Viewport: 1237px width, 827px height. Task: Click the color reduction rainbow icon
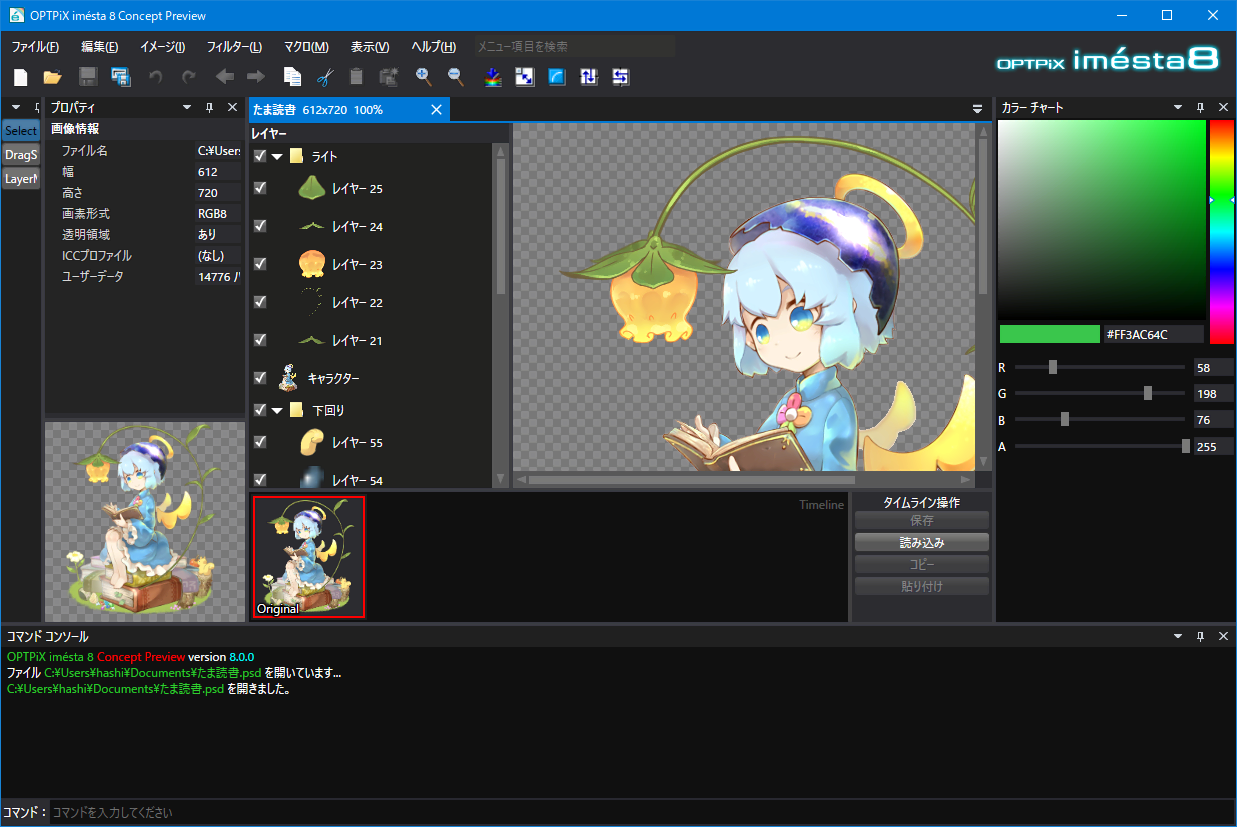point(493,77)
